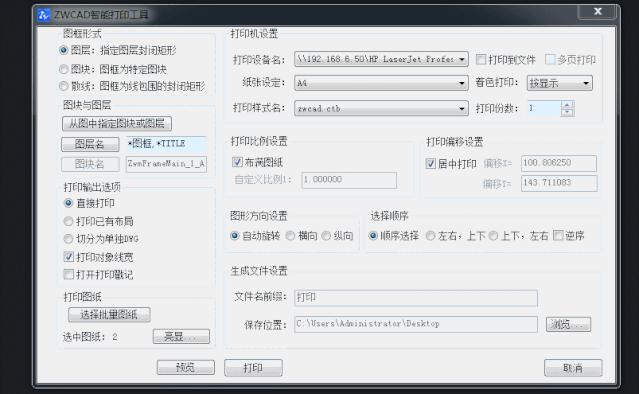Open 着色打印 按显示 dropdown
This screenshot has width=639, height=394.
560,83
